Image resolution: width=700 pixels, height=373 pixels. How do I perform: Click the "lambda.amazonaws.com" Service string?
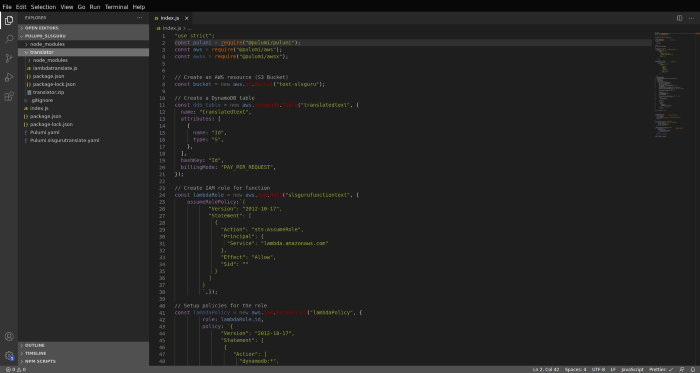point(295,244)
